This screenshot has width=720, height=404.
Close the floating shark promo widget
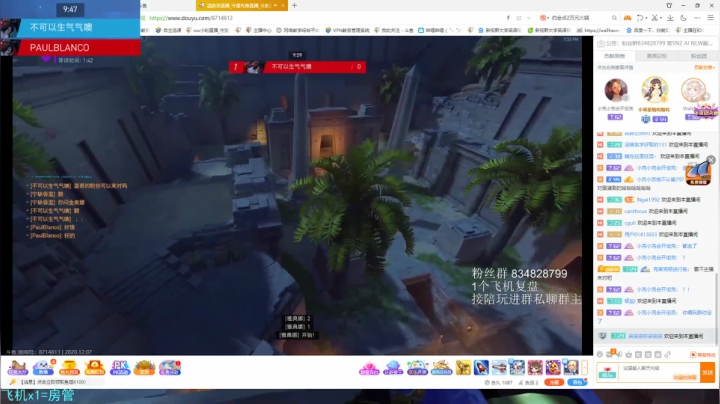(711, 160)
